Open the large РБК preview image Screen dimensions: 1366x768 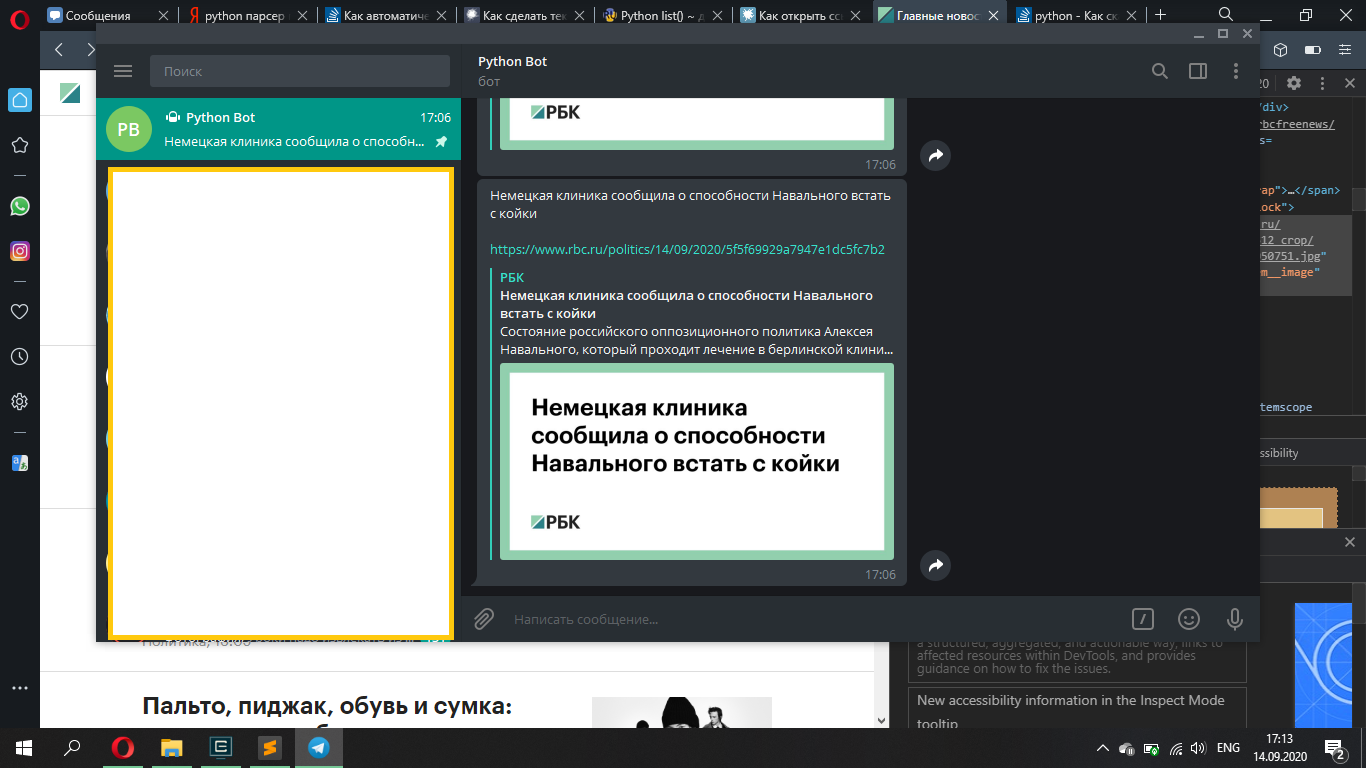click(x=697, y=461)
